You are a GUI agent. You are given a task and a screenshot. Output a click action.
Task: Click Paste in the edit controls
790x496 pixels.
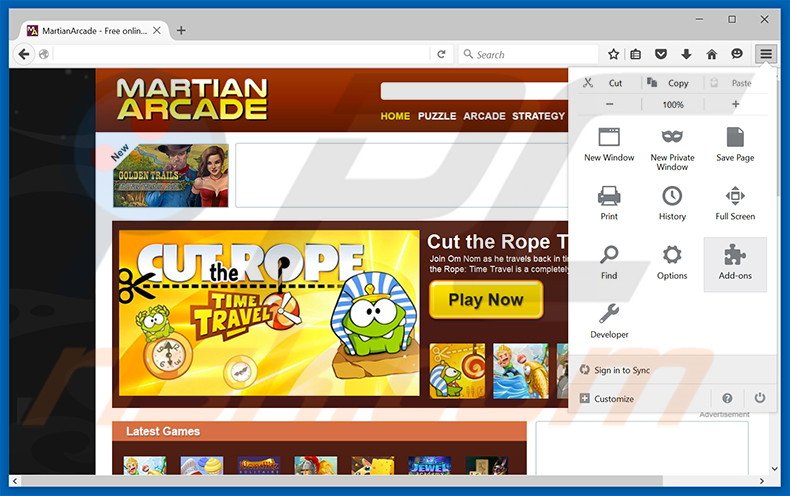click(x=736, y=83)
